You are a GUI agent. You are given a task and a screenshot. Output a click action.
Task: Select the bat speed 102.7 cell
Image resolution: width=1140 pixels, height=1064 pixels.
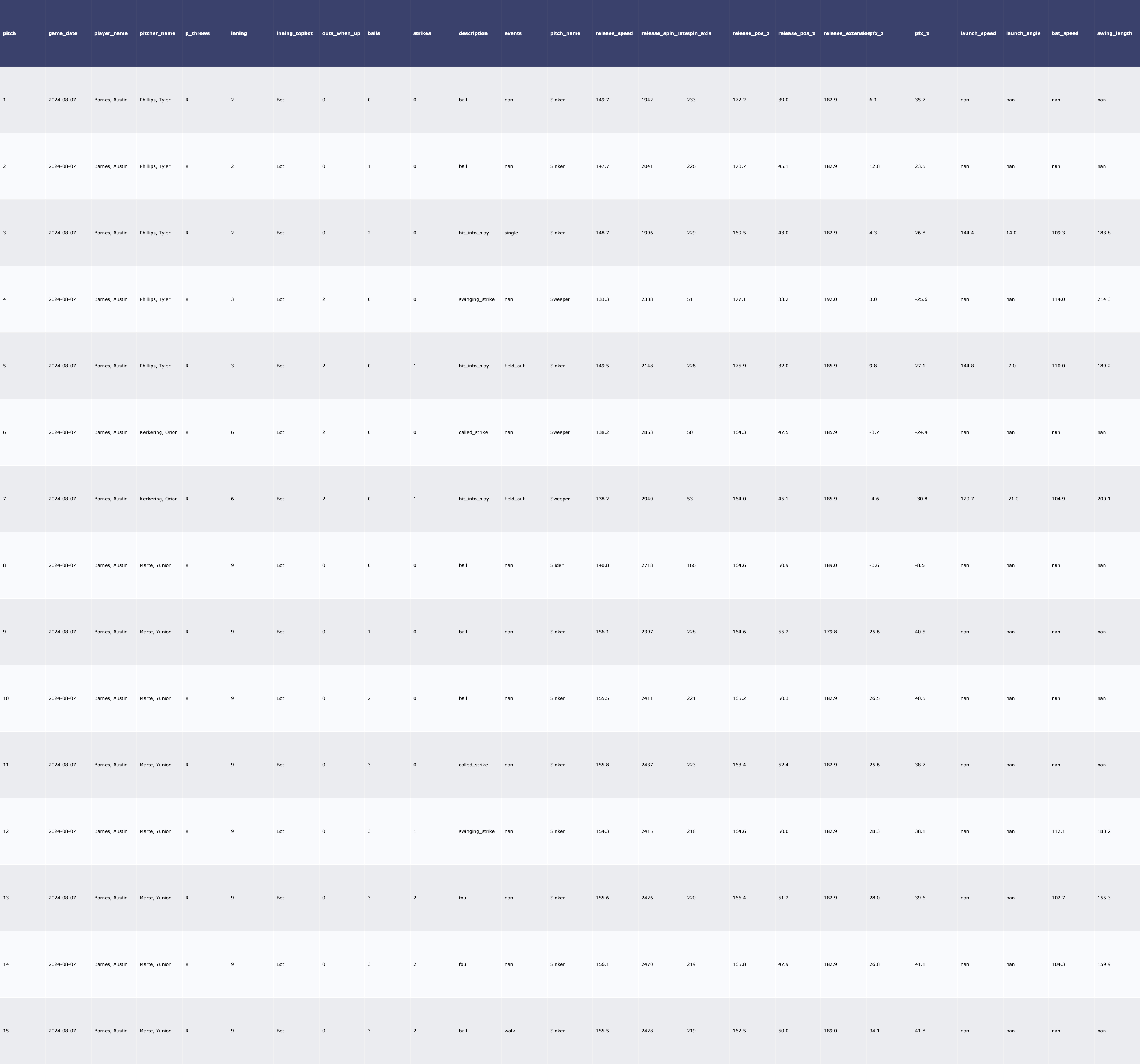(1058, 898)
